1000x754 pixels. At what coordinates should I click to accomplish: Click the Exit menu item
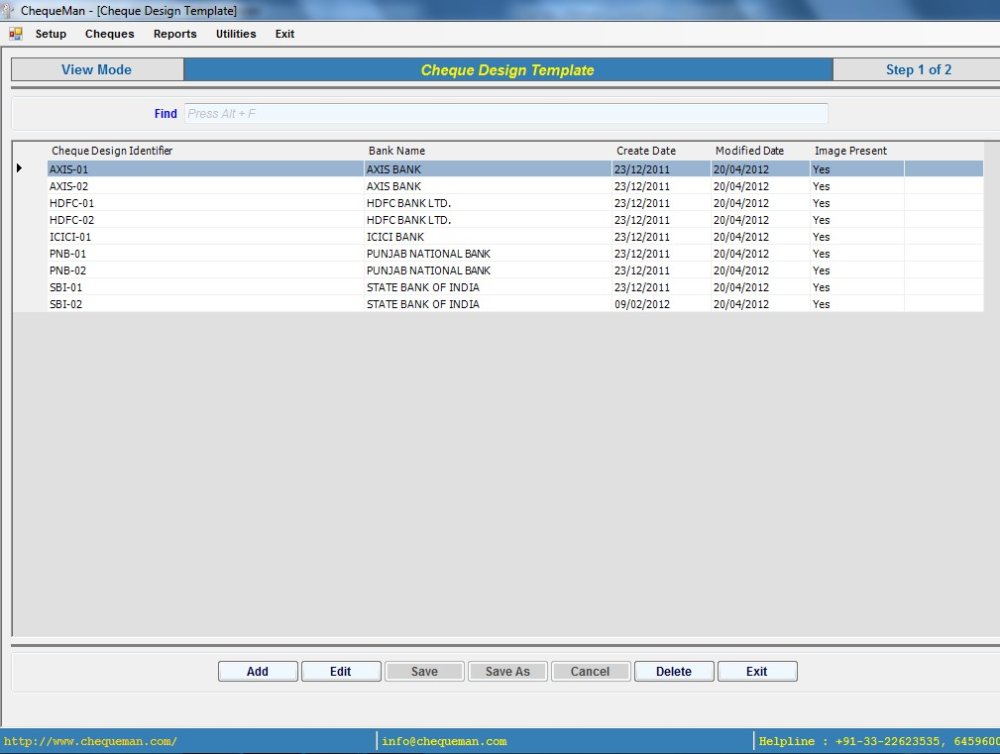284,34
